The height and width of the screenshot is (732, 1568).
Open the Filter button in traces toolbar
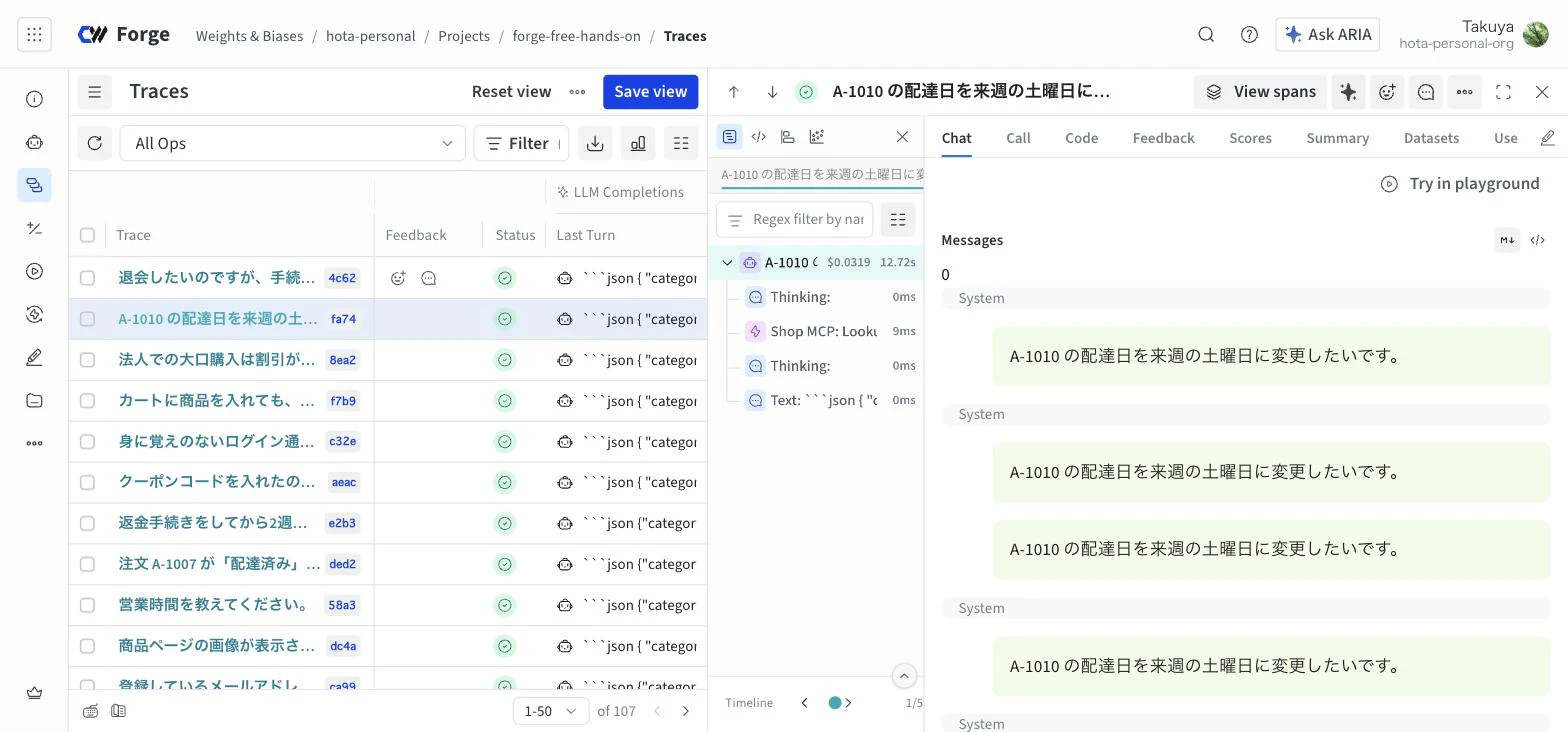point(521,143)
